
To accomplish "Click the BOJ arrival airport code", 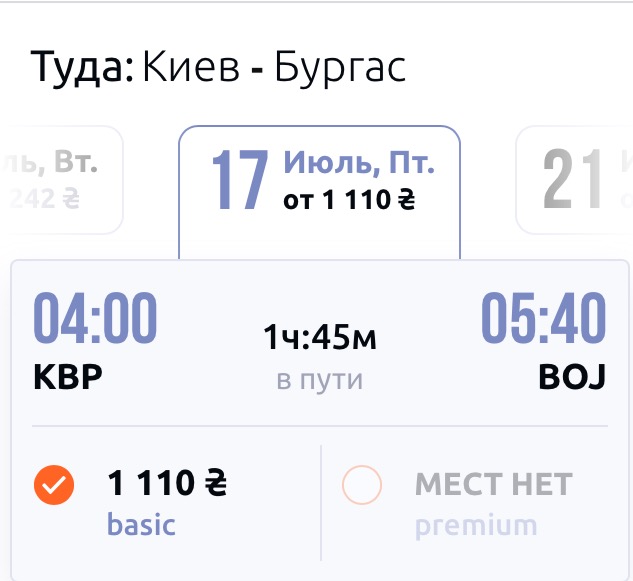I will [x=572, y=379].
